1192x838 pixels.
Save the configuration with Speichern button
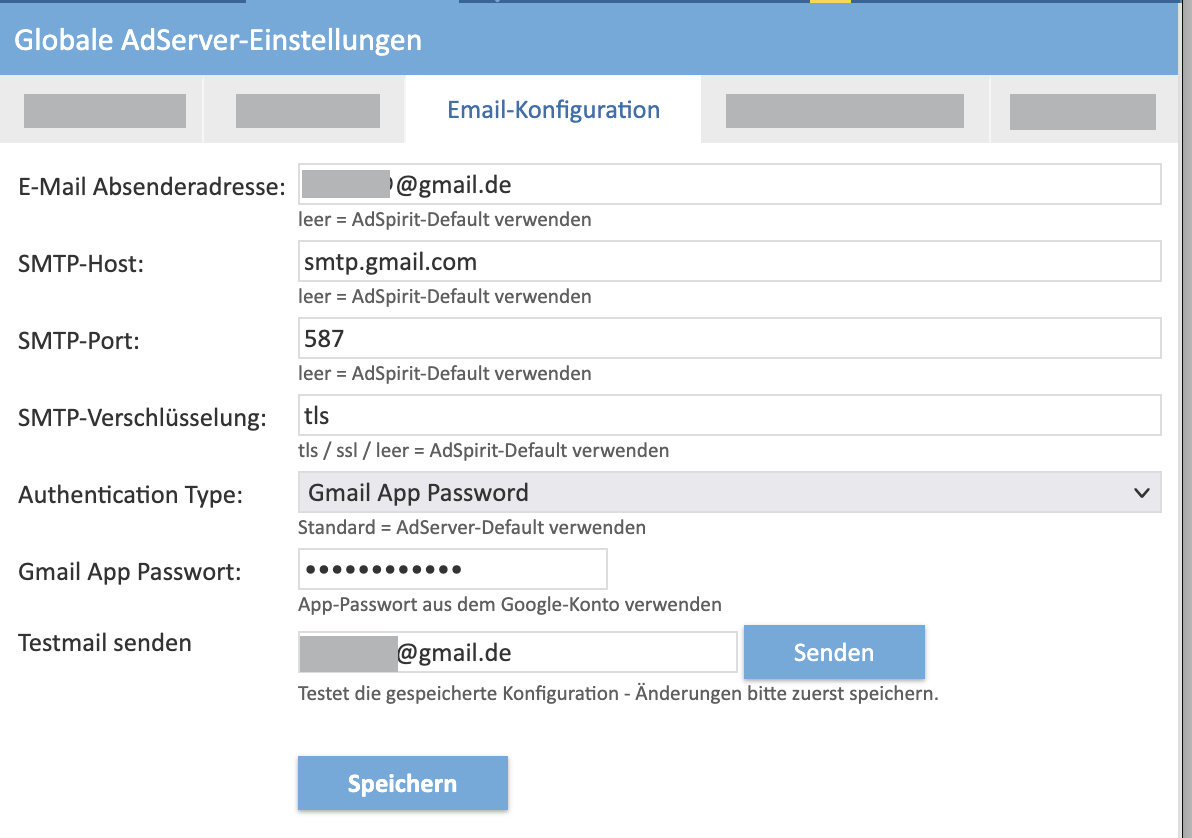click(402, 783)
